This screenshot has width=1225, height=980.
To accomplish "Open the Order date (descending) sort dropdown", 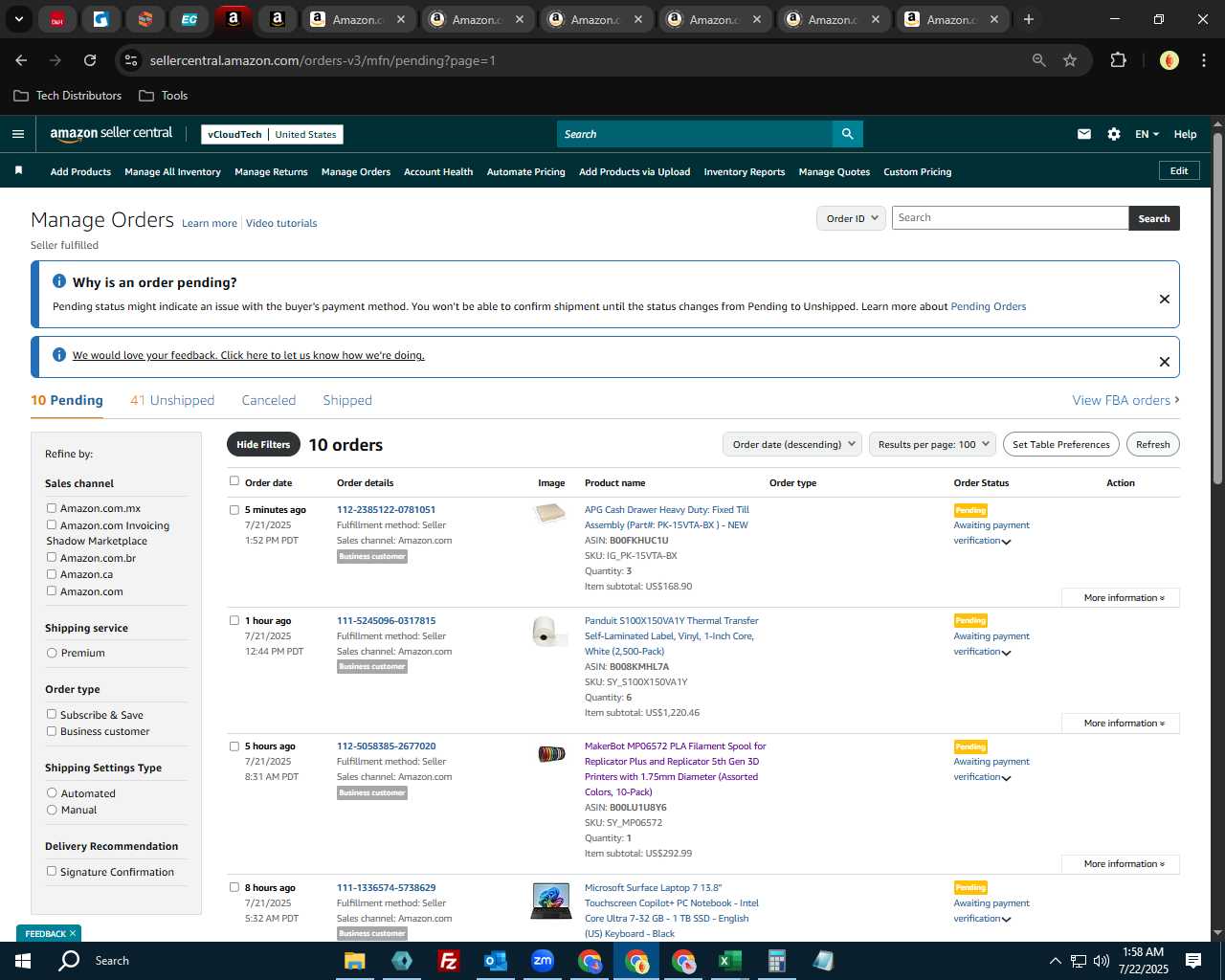I will [x=793, y=444].
